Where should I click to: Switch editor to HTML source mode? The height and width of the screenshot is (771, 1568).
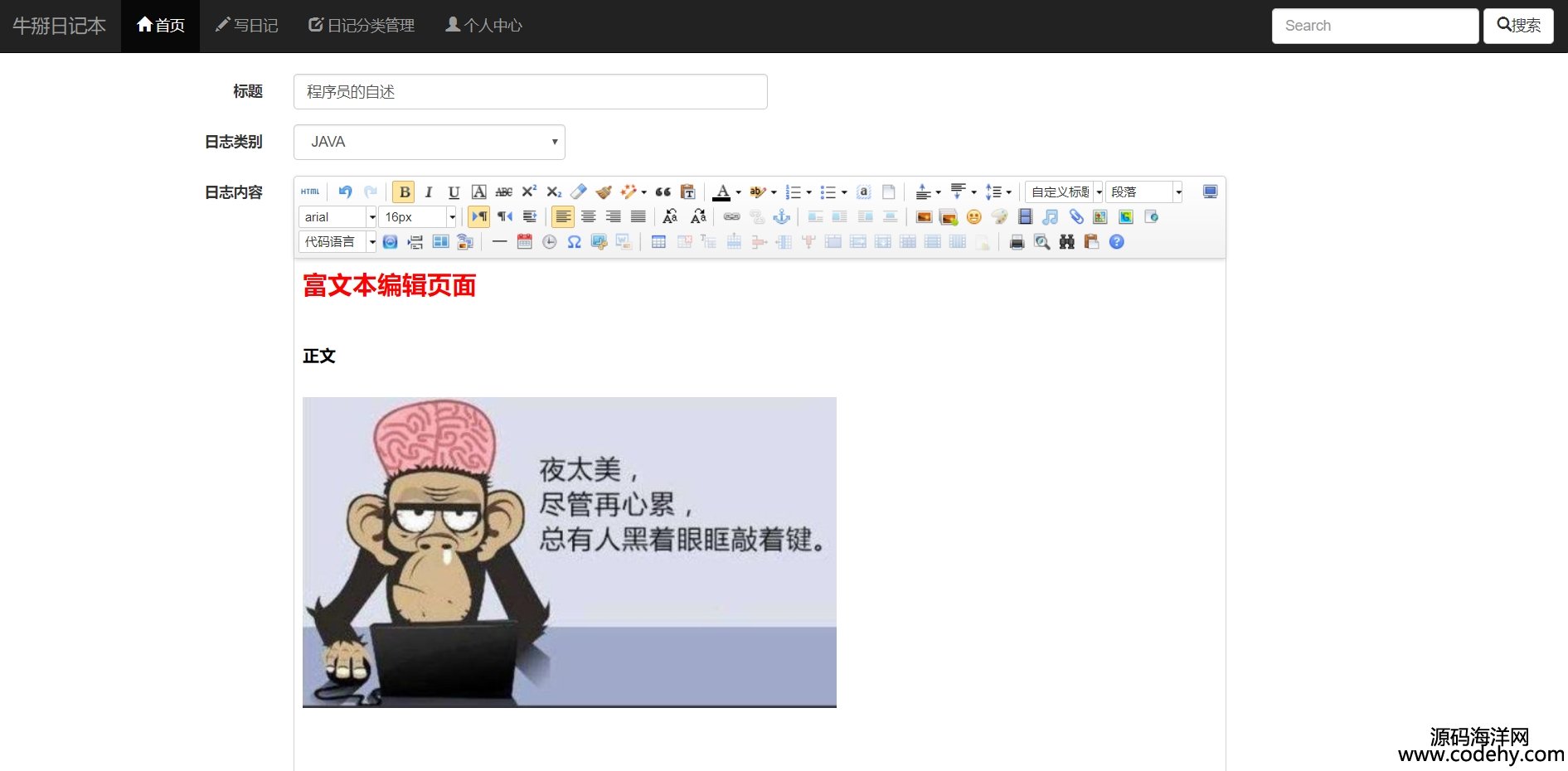click(310, 192)
